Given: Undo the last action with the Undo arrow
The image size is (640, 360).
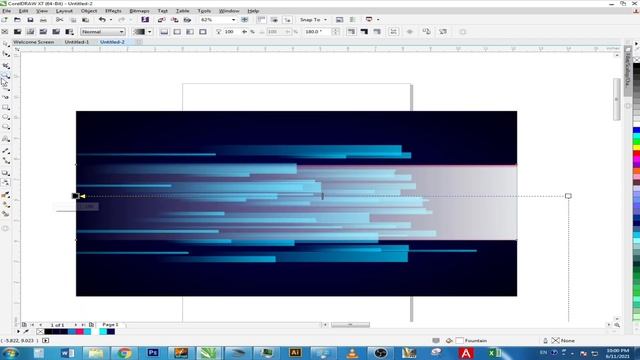Looking at the screenshot, I should point(102,20).
